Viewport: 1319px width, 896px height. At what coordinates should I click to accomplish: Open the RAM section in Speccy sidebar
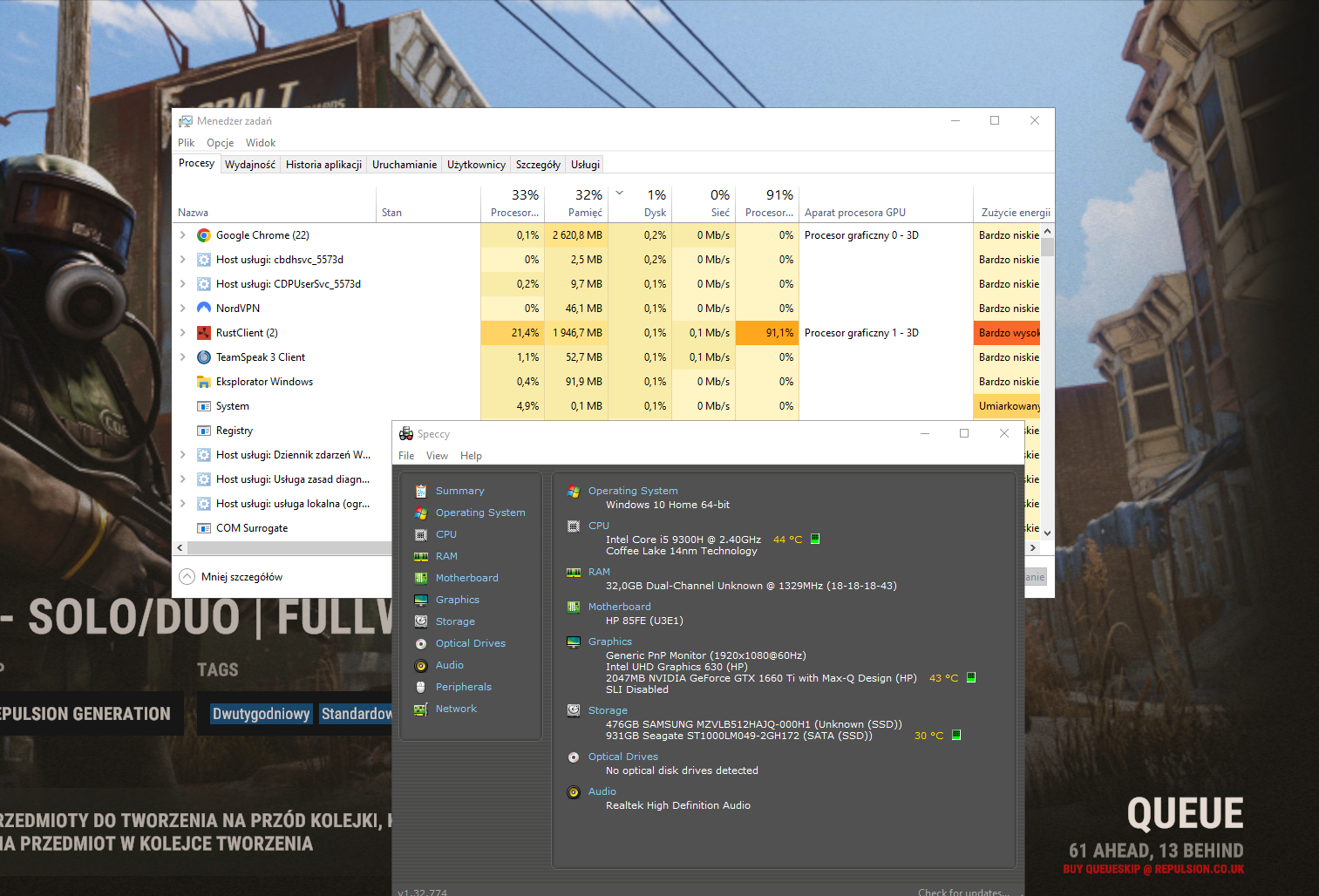[445, 555]
